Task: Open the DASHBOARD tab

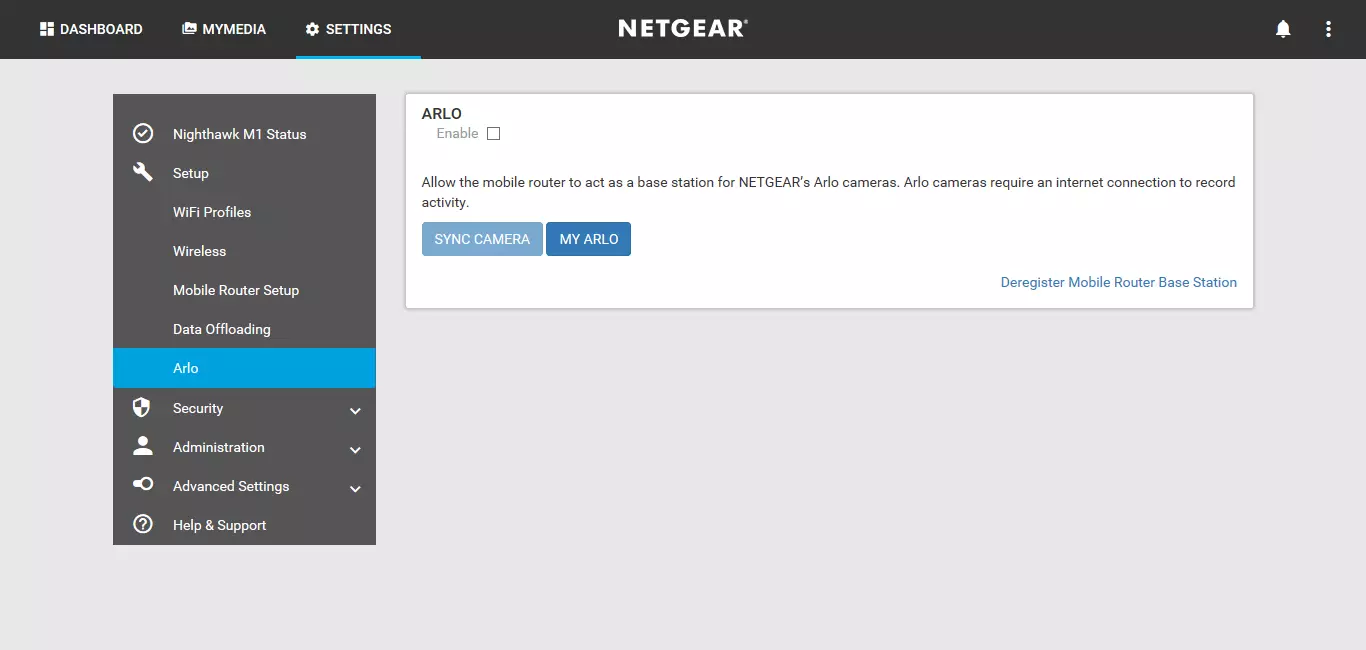Action: (x=91, y=29)
